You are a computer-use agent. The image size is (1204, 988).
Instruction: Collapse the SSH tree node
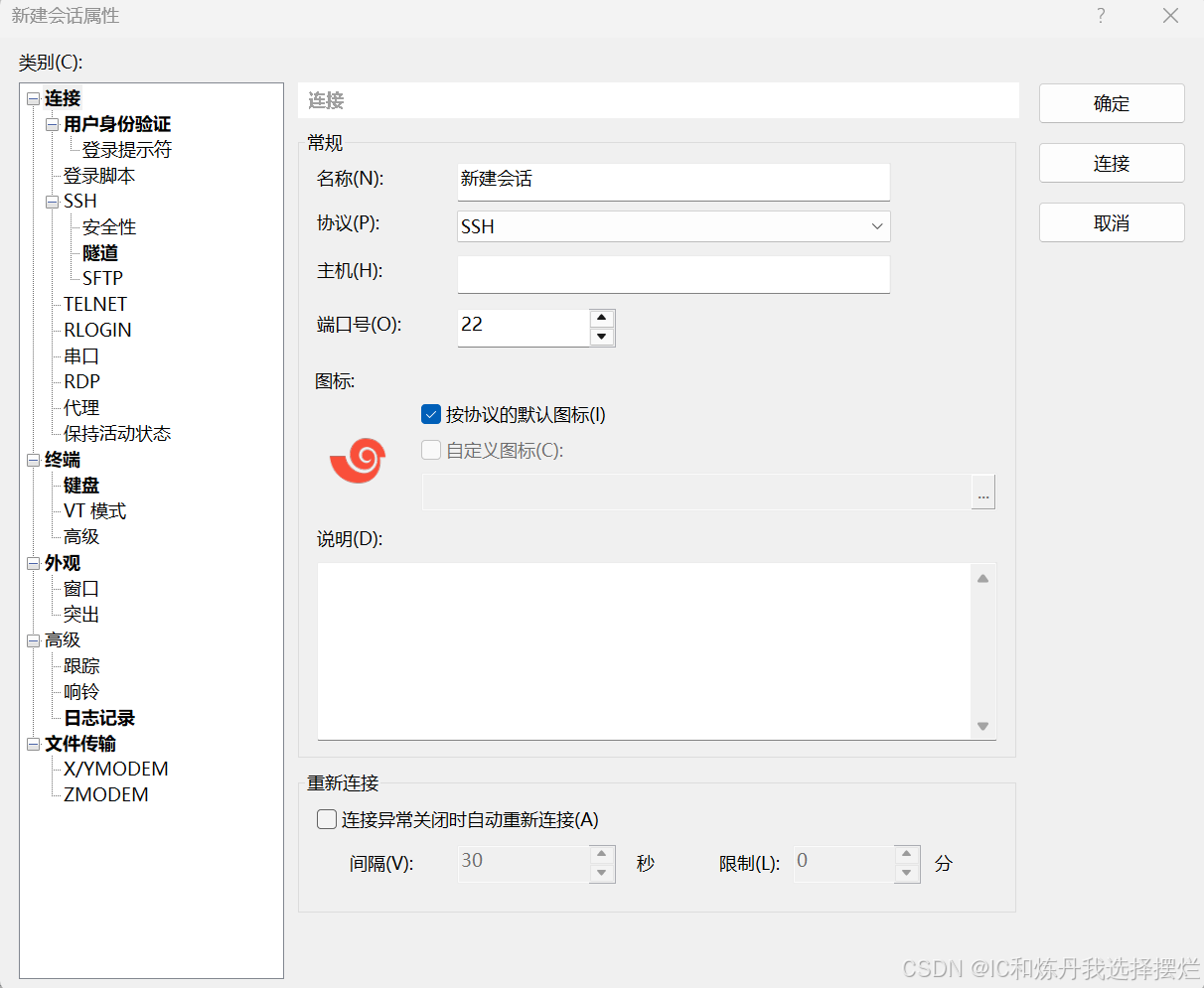(x=53, y=202)
